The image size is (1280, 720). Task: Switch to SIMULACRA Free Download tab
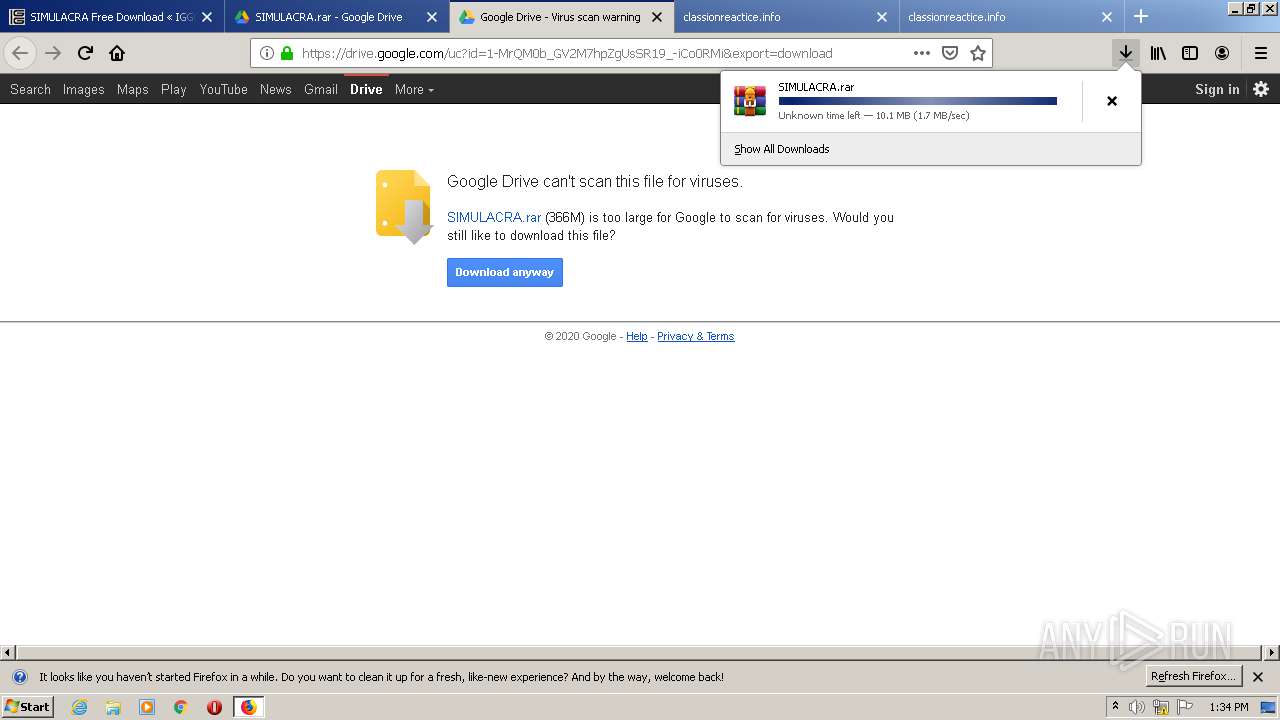tap(112, 17)
